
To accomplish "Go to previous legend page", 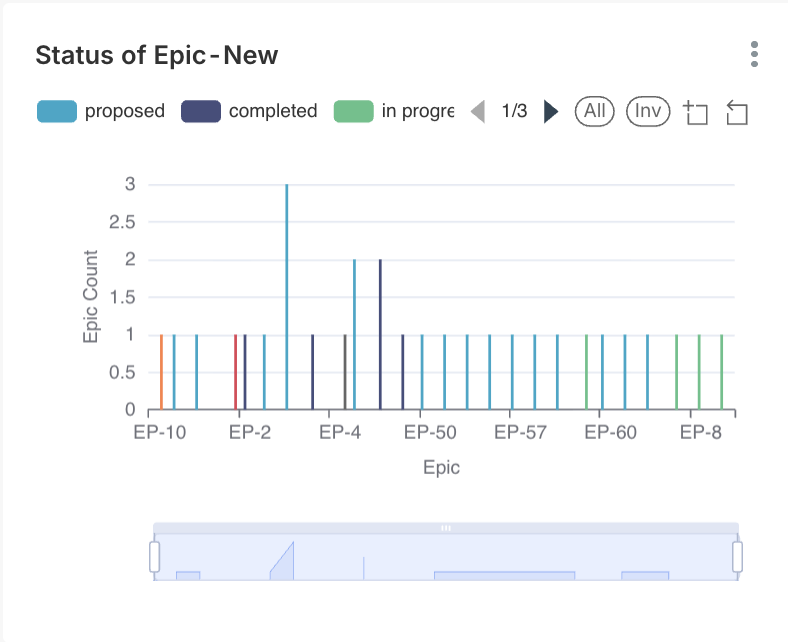I will coord(478,111).
